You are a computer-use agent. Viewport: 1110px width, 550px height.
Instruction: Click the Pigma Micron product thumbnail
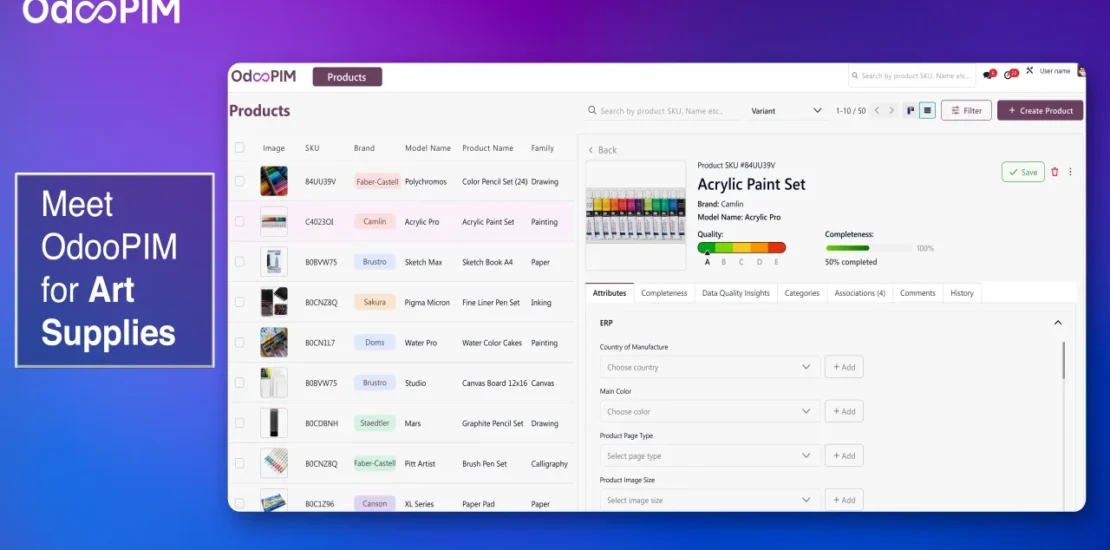pos(274,302)
